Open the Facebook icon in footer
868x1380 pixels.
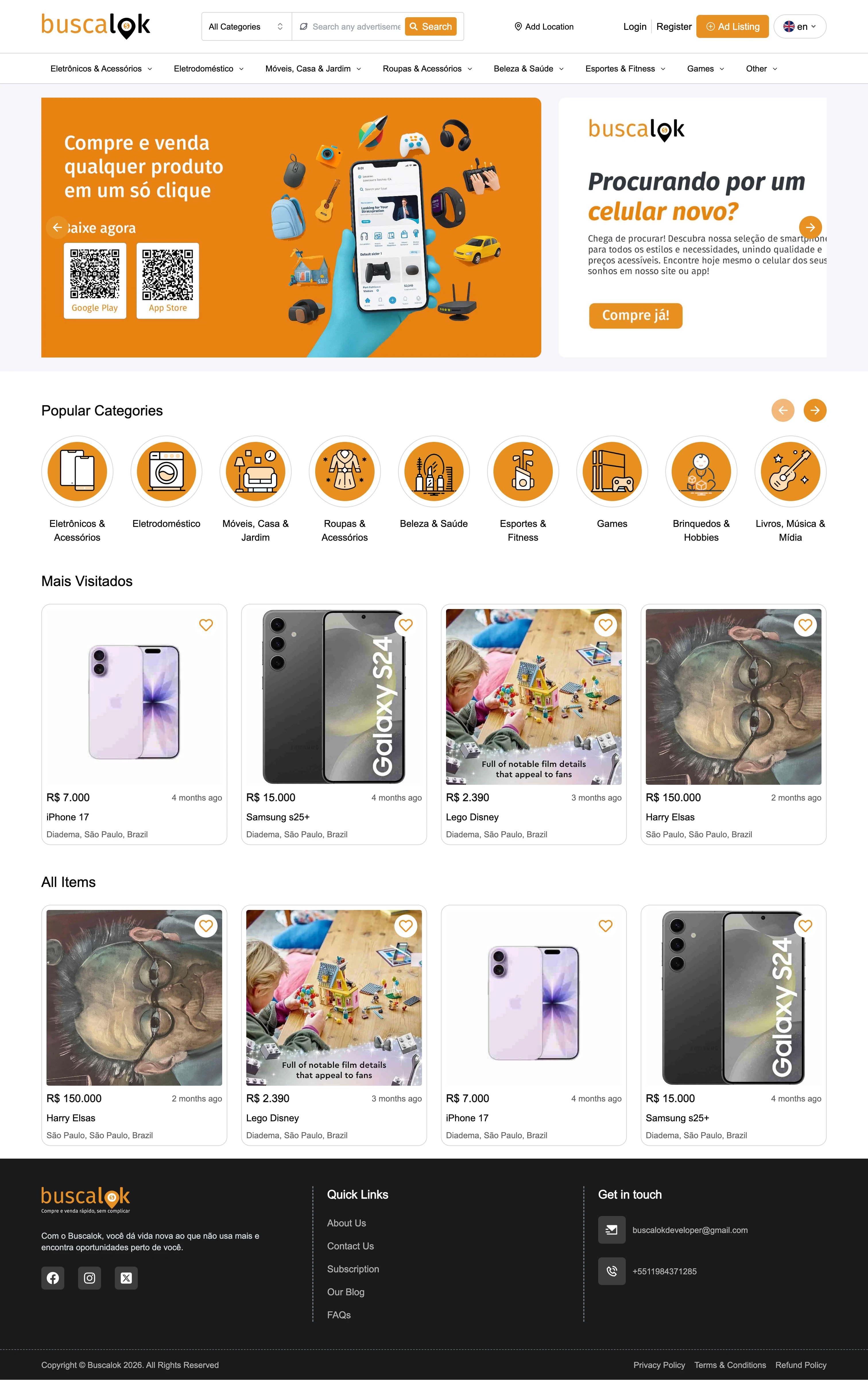tap(53, 1278)
